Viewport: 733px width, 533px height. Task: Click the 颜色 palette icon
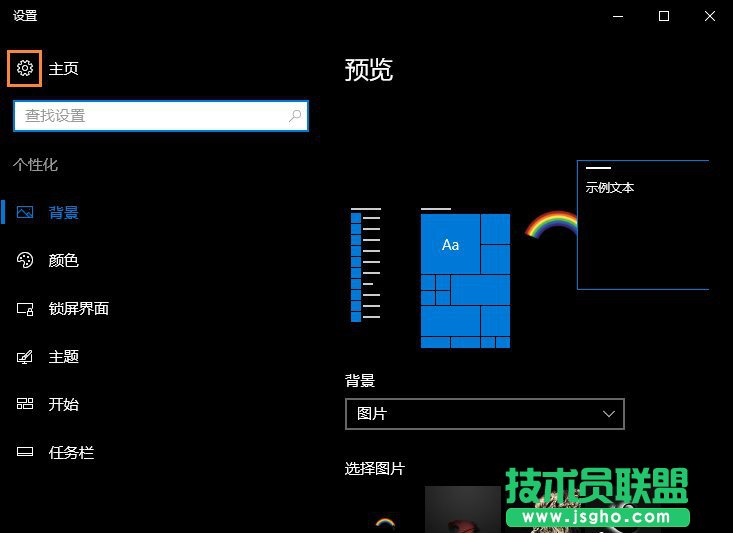tap(25, 260)
